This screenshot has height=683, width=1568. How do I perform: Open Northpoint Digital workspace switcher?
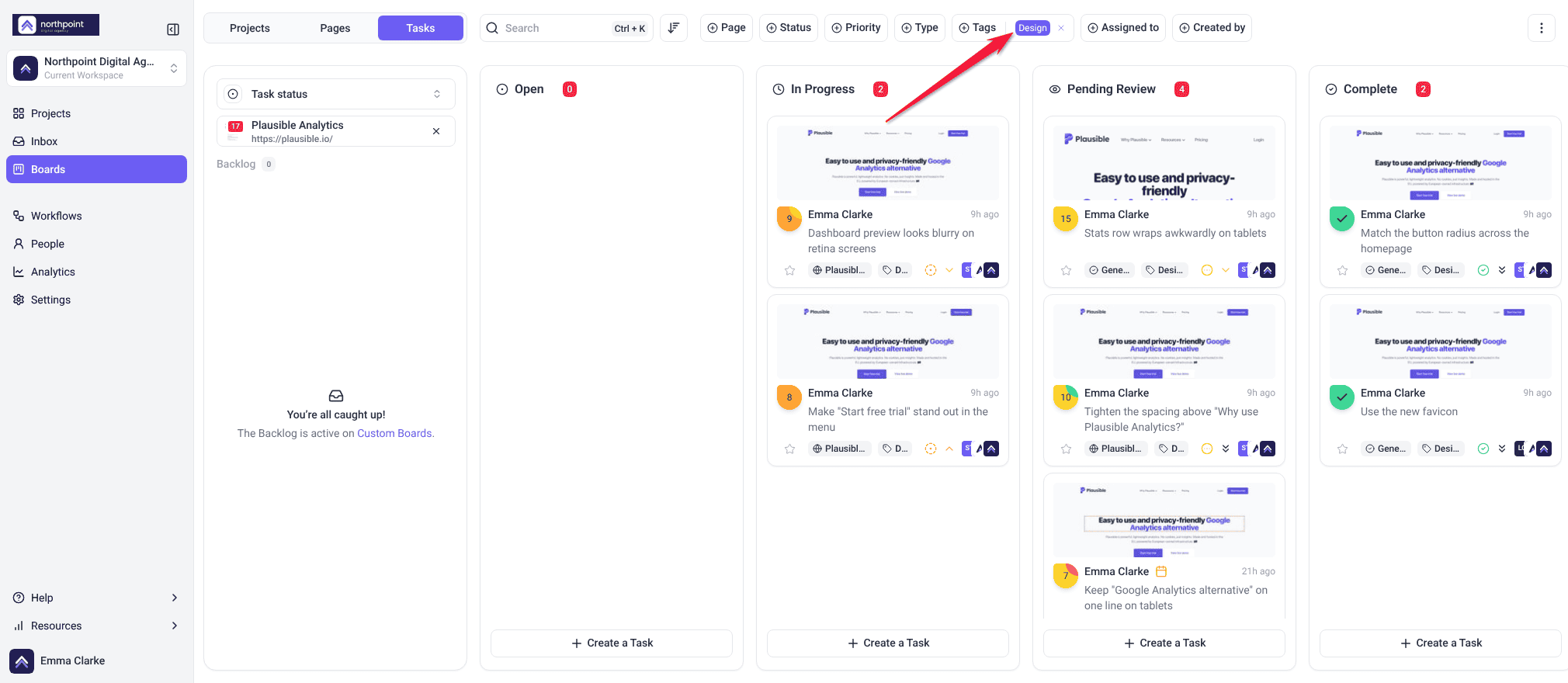[96, 68]
